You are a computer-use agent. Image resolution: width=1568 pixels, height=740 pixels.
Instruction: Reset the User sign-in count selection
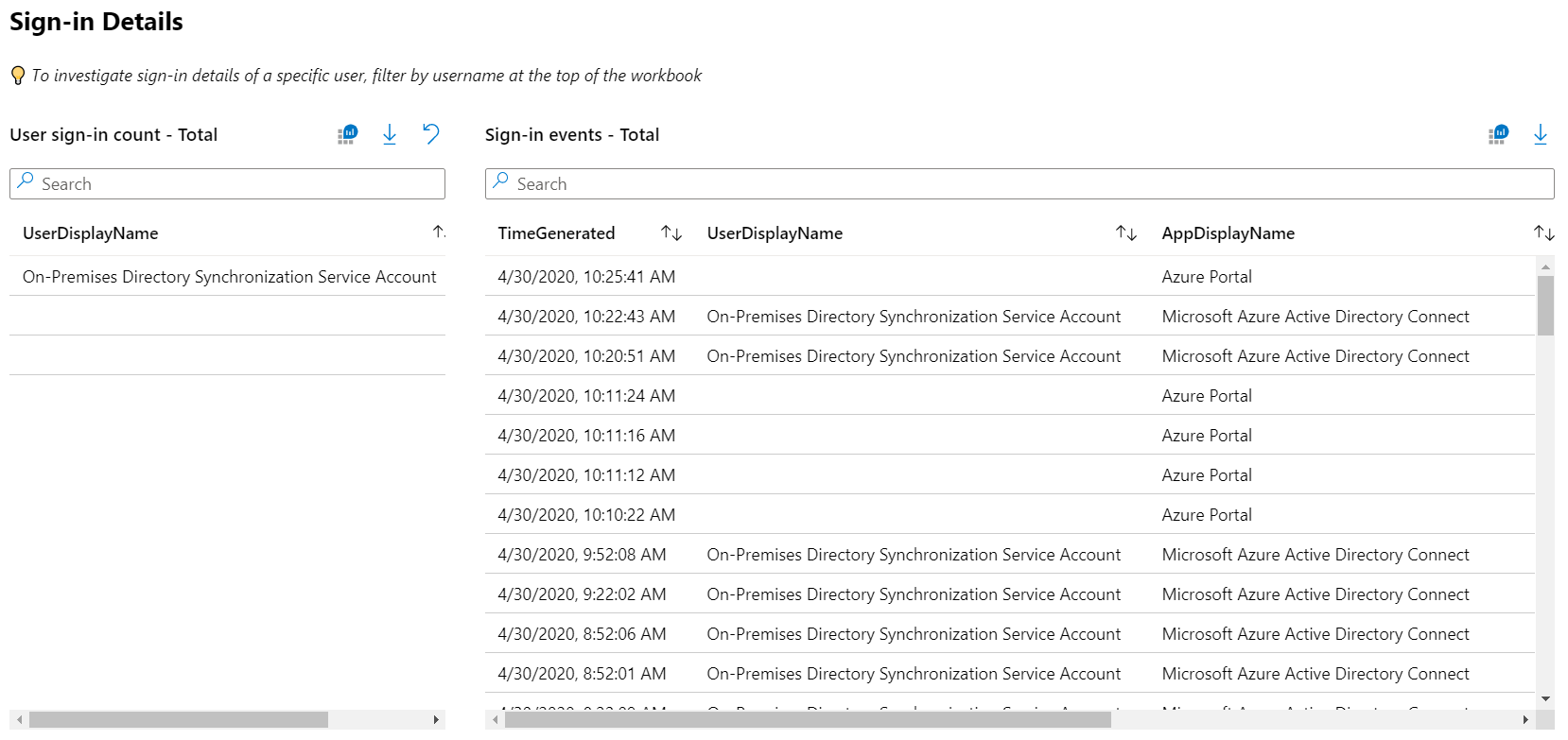point(431,134)
